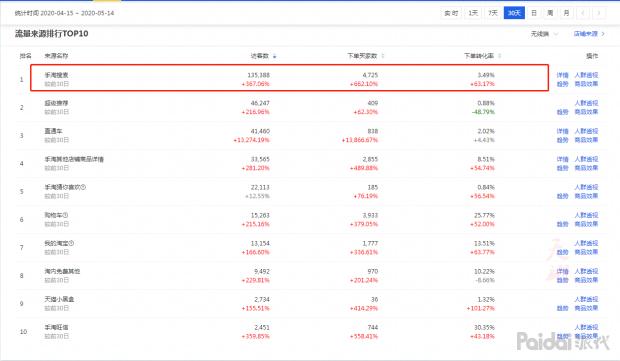This screenshot has width=620, height=361.
Task: Expand the 无线端 device dropdown
Action: (544, 34)
